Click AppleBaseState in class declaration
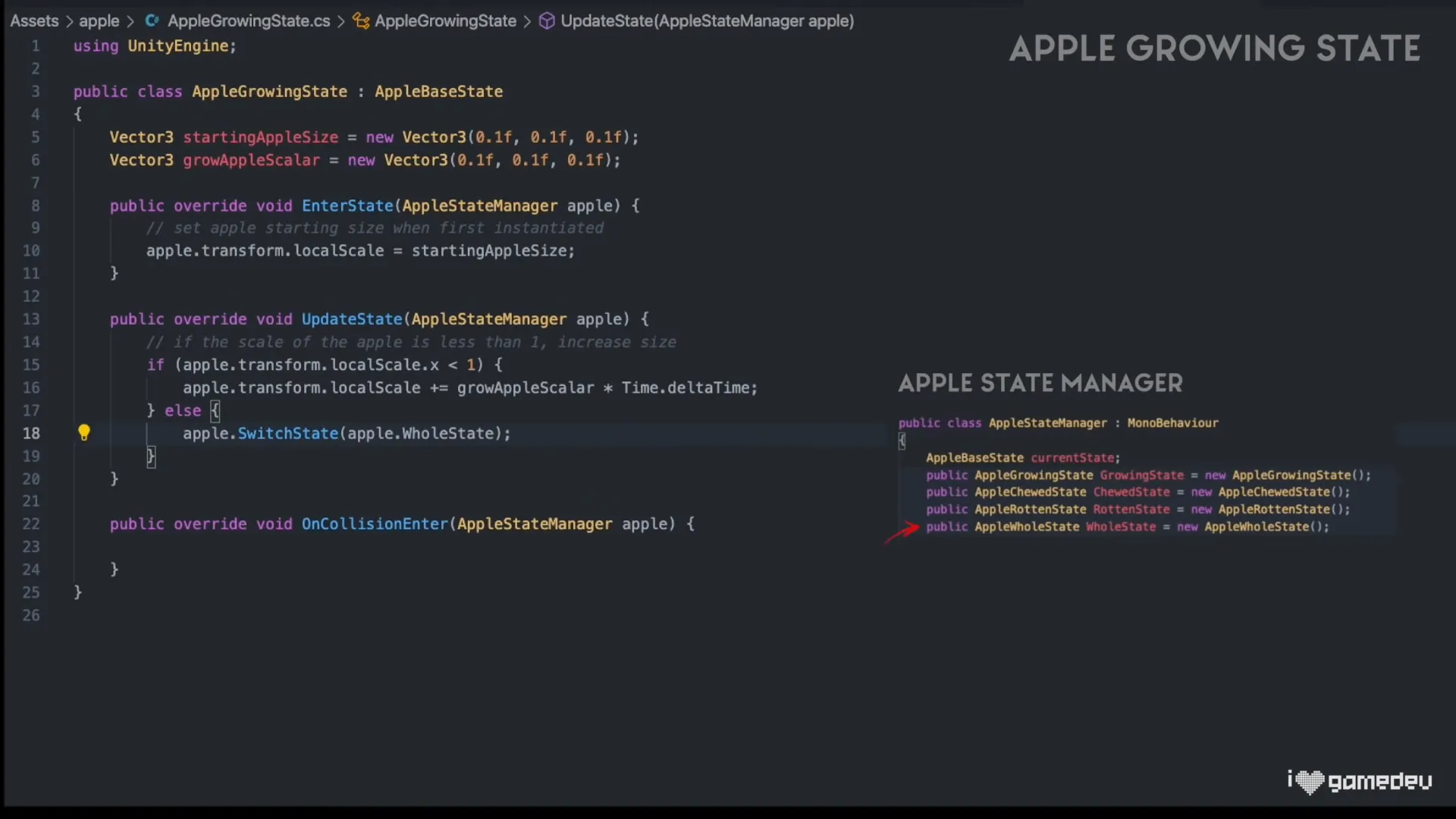The width and height of the screenshot is (1456, 819). [438, 92]
